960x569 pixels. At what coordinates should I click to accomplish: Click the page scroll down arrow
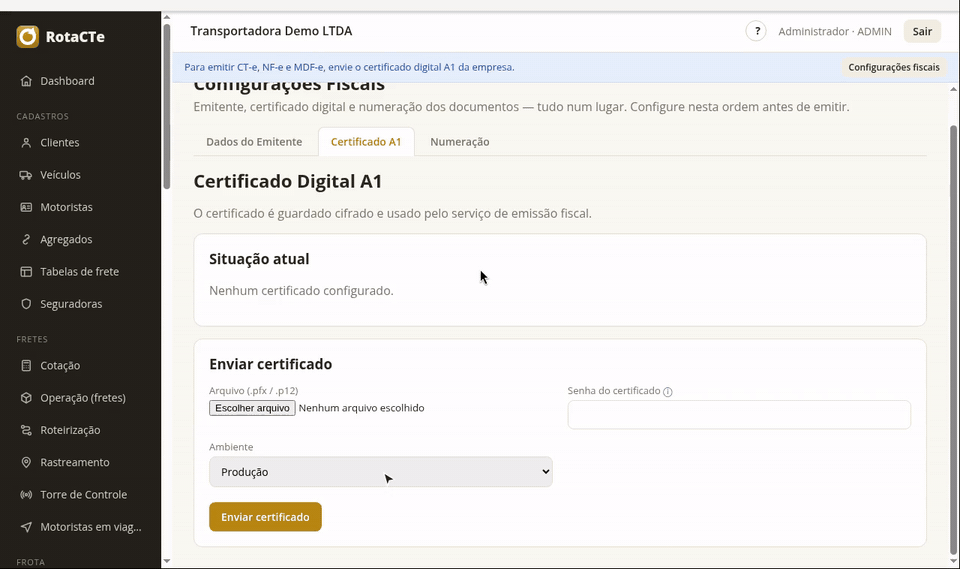pos(953,561)
